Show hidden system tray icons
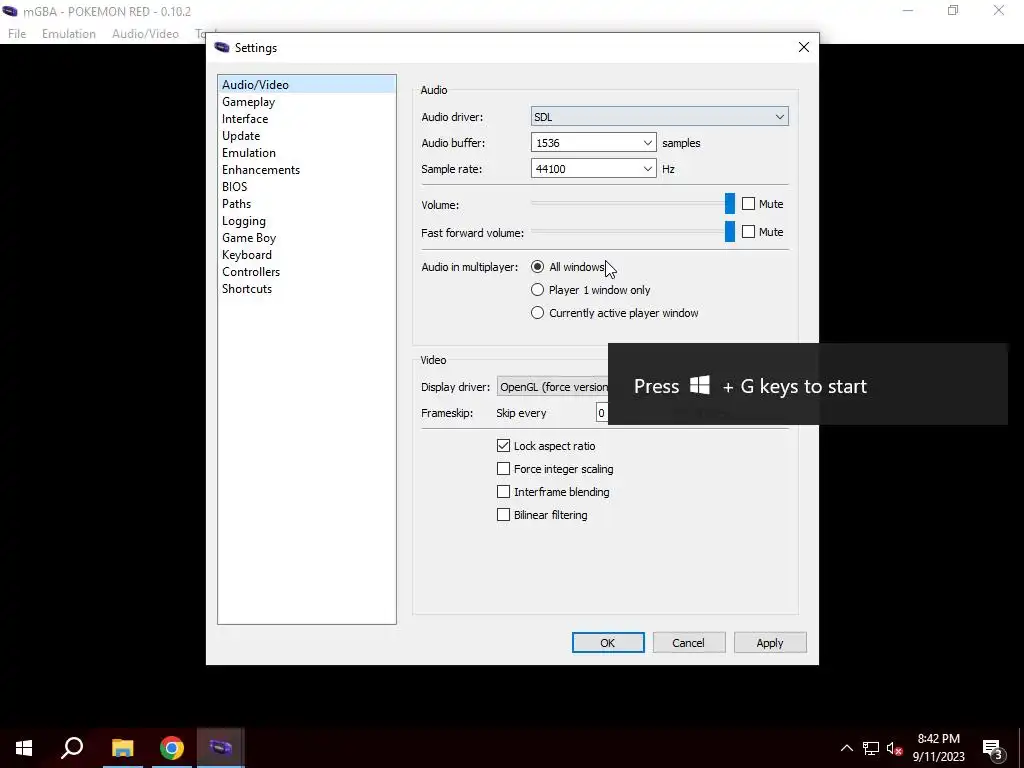Image resolution: width=1024 pixels, height=768 pixels. 846,748
